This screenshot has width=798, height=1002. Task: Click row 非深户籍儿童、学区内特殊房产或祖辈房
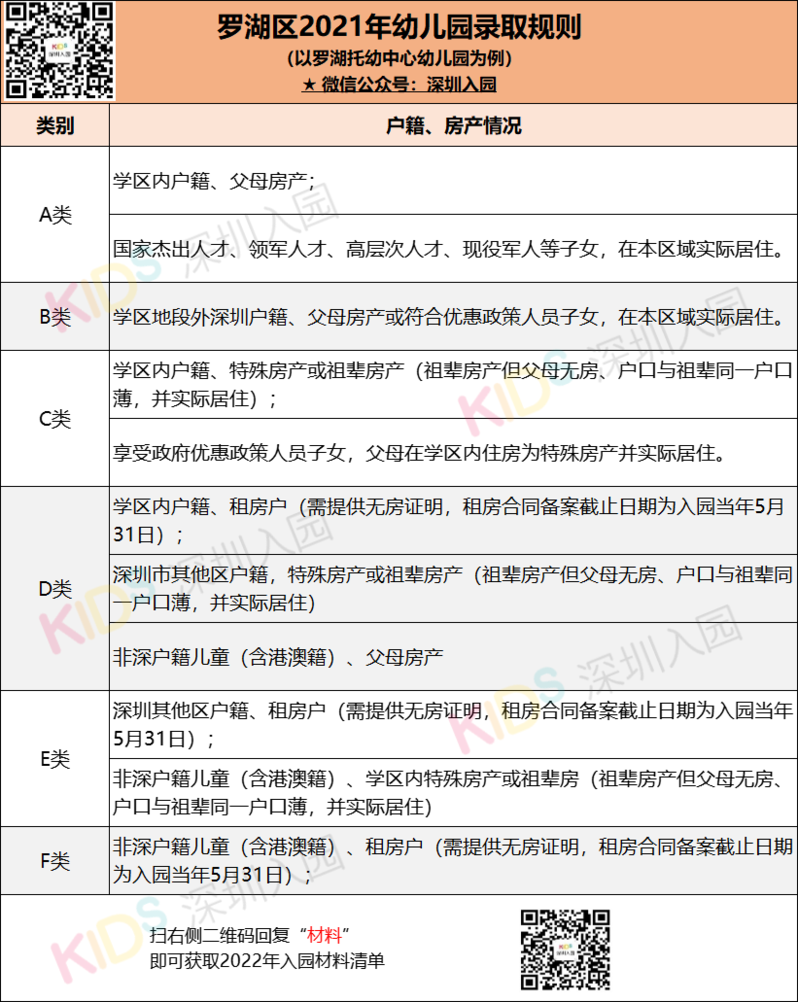click(454, 792)
